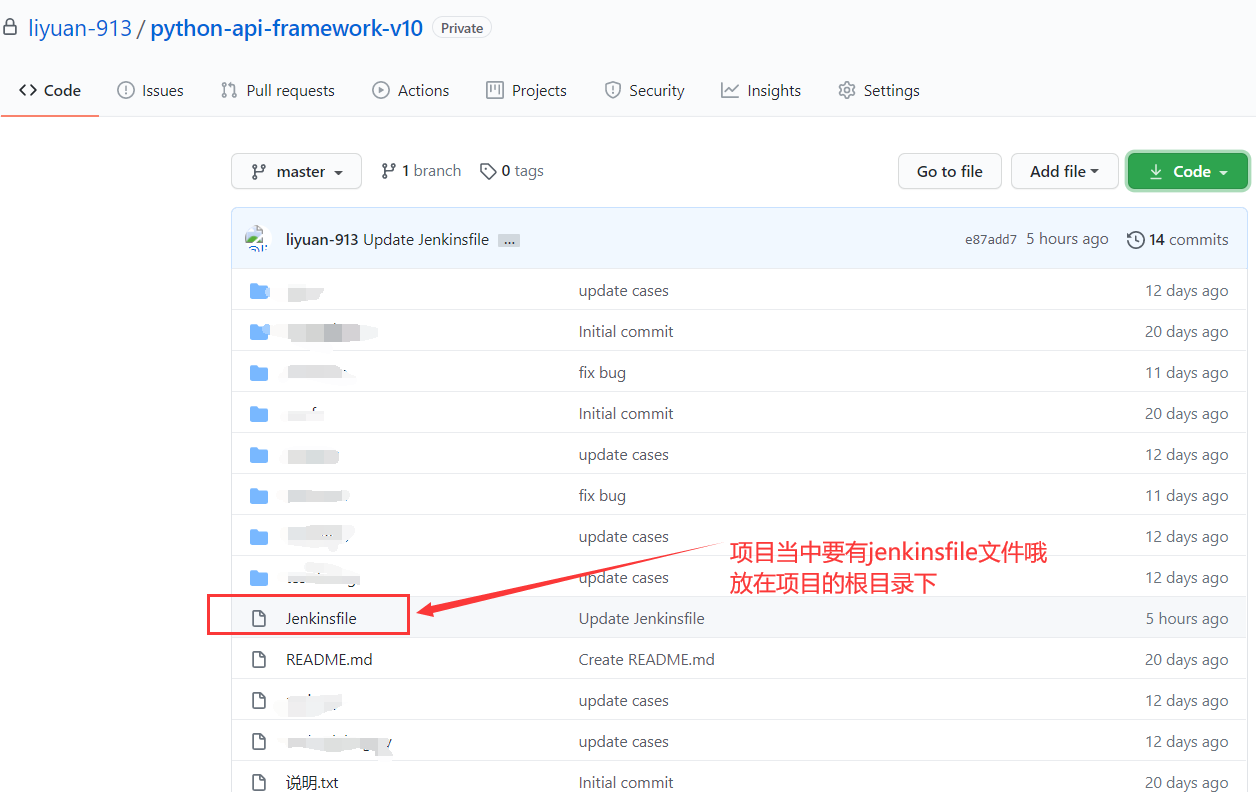Click liyuan-913 author name in commit bar
The width and height of the screenshot is (1256, 792).
coord(322,239)
